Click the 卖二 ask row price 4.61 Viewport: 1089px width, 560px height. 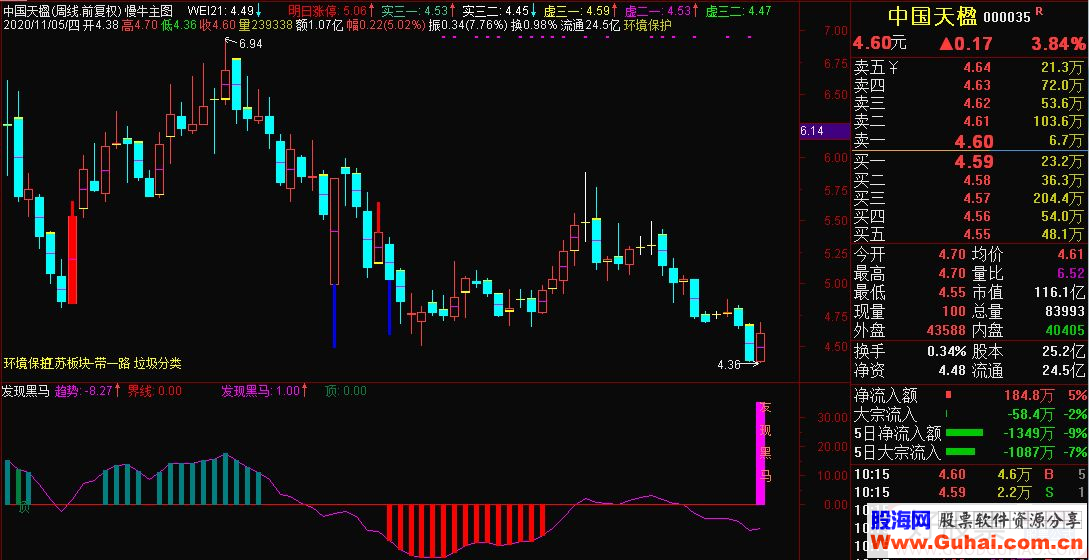point(976,122)
